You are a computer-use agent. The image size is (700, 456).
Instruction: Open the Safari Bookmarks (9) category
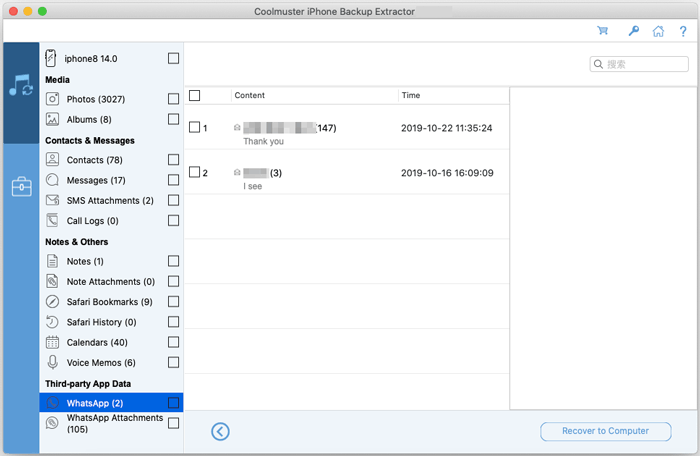click(109, 302)
